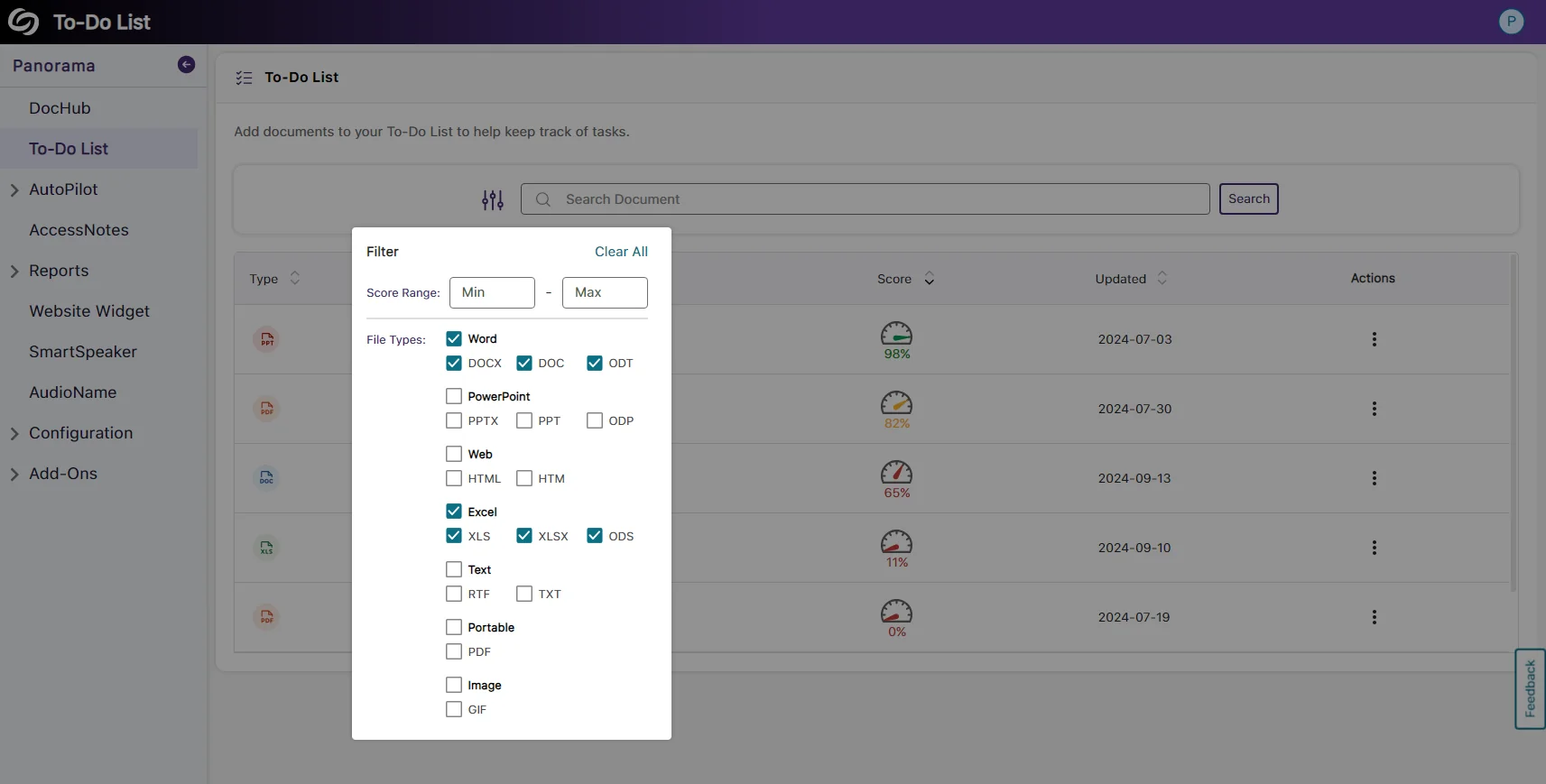Viewport: 1546px width, 784px height.
Task: Enable the PowerPoint checkbox
Action: tap(454, 397)
